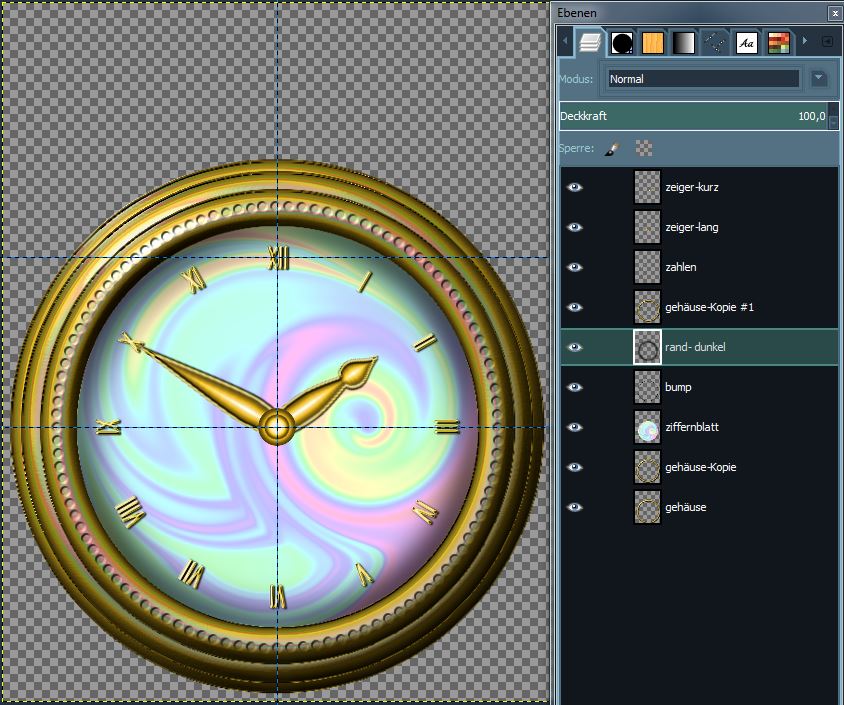Switch to the Layers (Ebenen) tab
Viewport: 844px width, 705px height.
591,43
